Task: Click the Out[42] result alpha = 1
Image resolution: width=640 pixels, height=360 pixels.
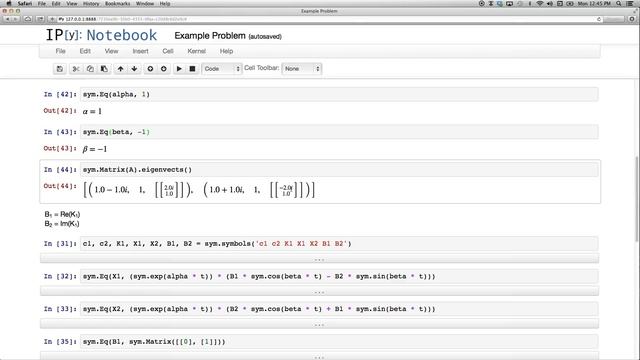Action: point(92,111)
